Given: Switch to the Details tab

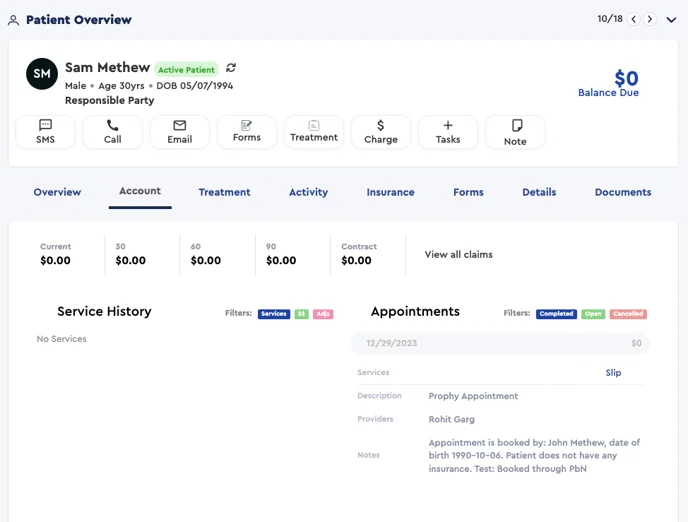Looking at the screenshot, I should click(539, 192).
